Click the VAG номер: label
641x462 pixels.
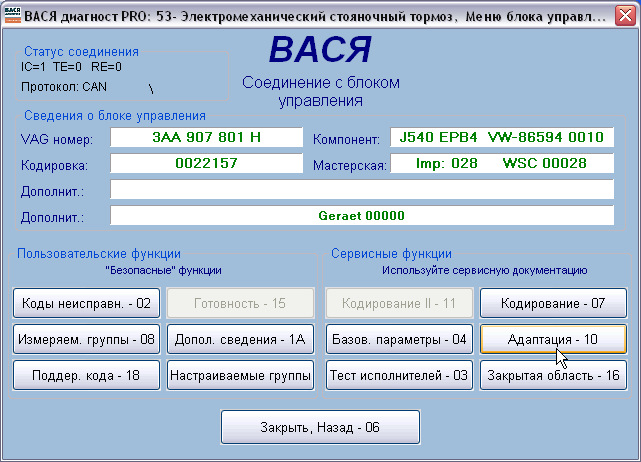tap(57, 139)
